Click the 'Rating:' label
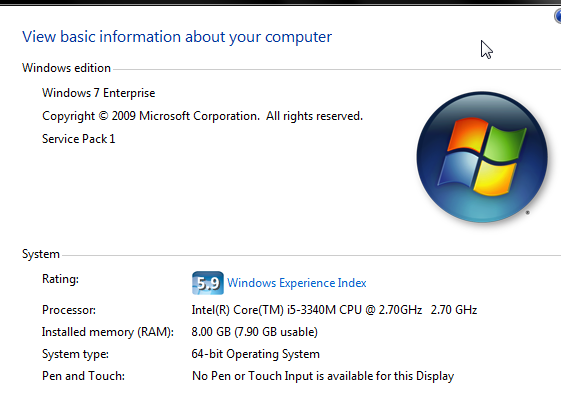Screen dimensions: 561x393 [60, 279]
